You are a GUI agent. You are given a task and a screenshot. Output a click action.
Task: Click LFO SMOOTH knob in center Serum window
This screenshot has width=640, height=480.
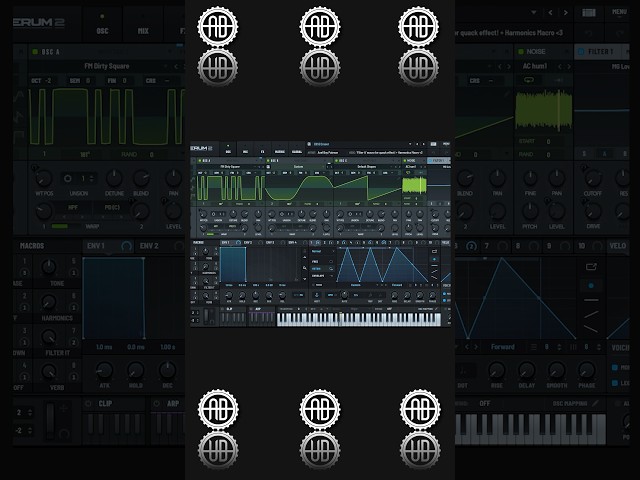tap(420, 295)
